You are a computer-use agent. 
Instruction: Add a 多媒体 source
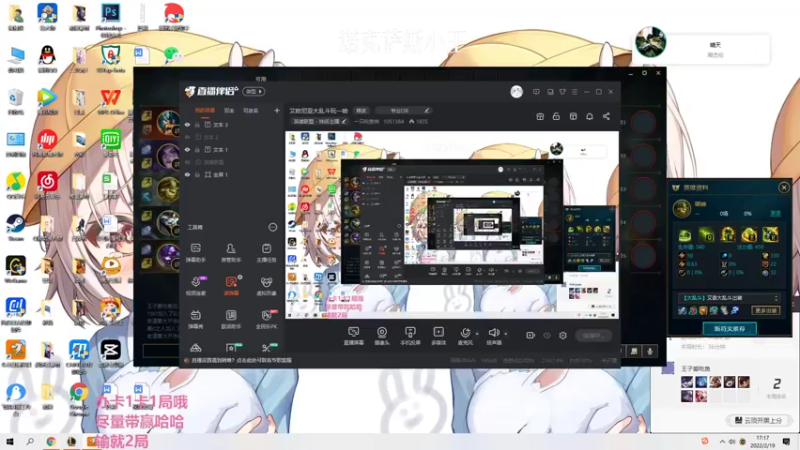point(439,336)
